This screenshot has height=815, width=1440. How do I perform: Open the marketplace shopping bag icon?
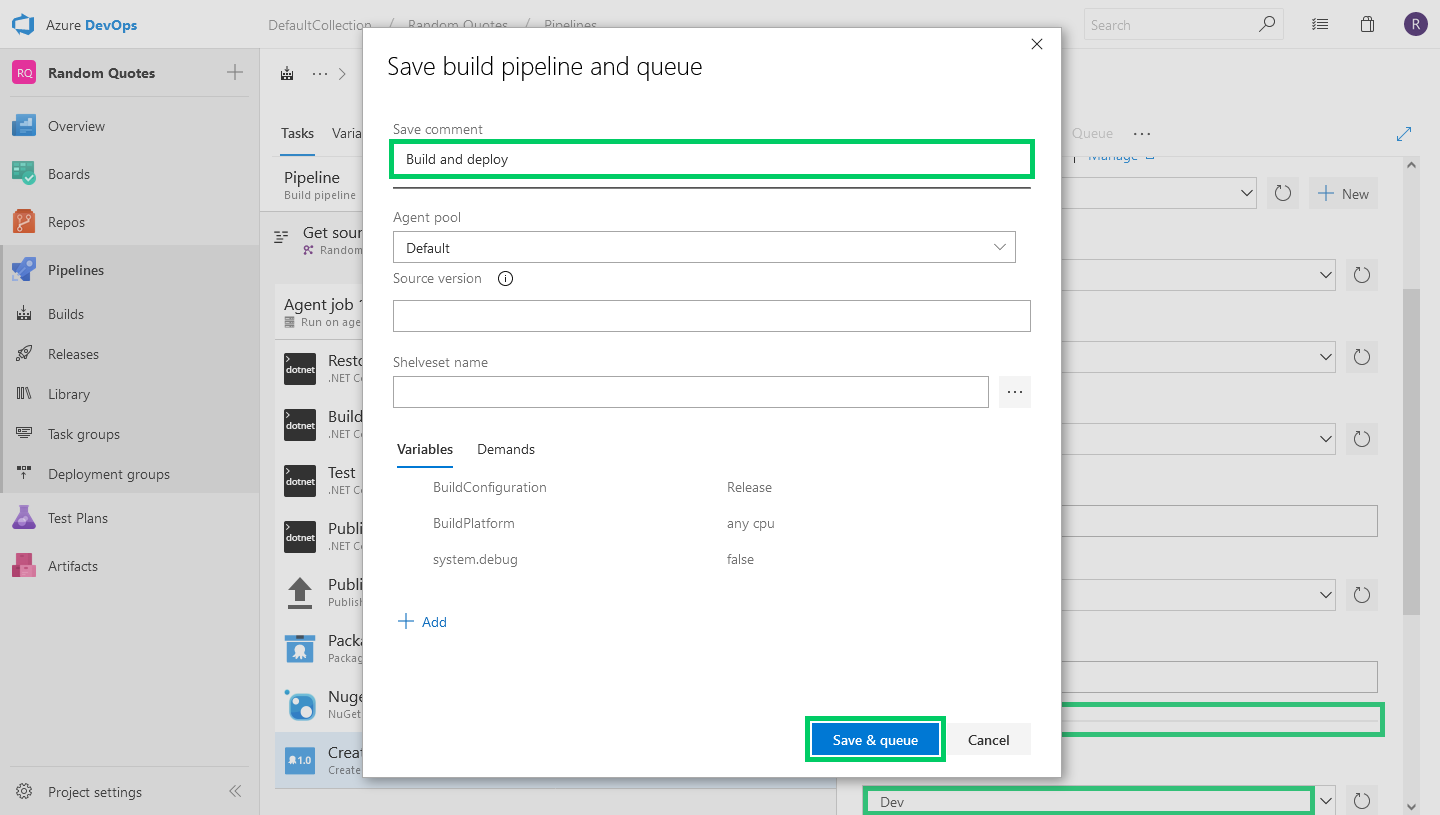tap(1367, 25)
